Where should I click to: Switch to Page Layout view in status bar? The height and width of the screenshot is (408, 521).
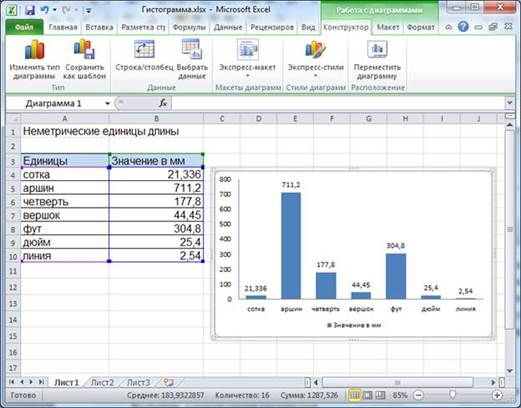tap(367, 395)
